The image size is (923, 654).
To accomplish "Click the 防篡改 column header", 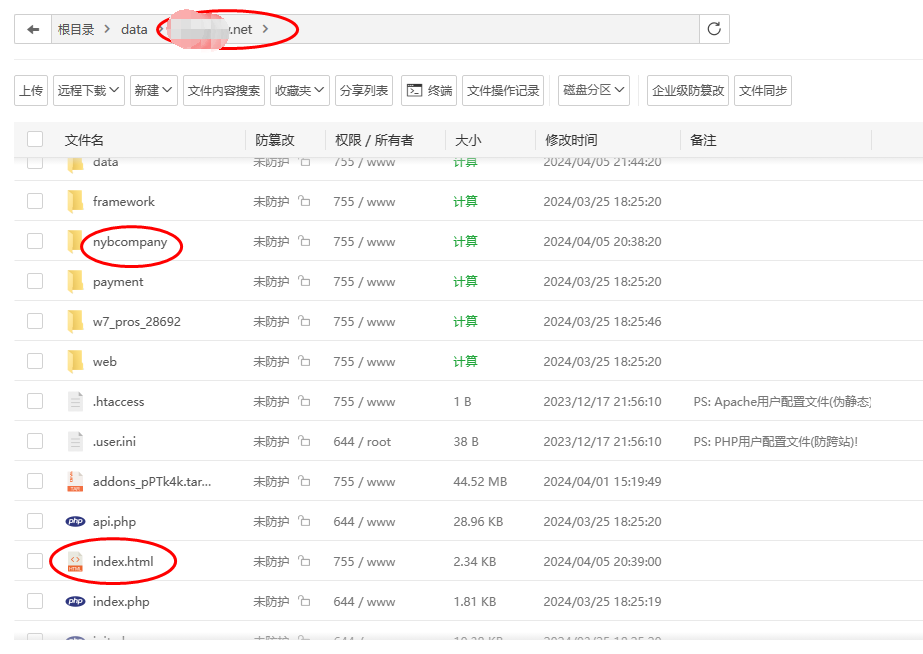I will (x=275, y=140).
